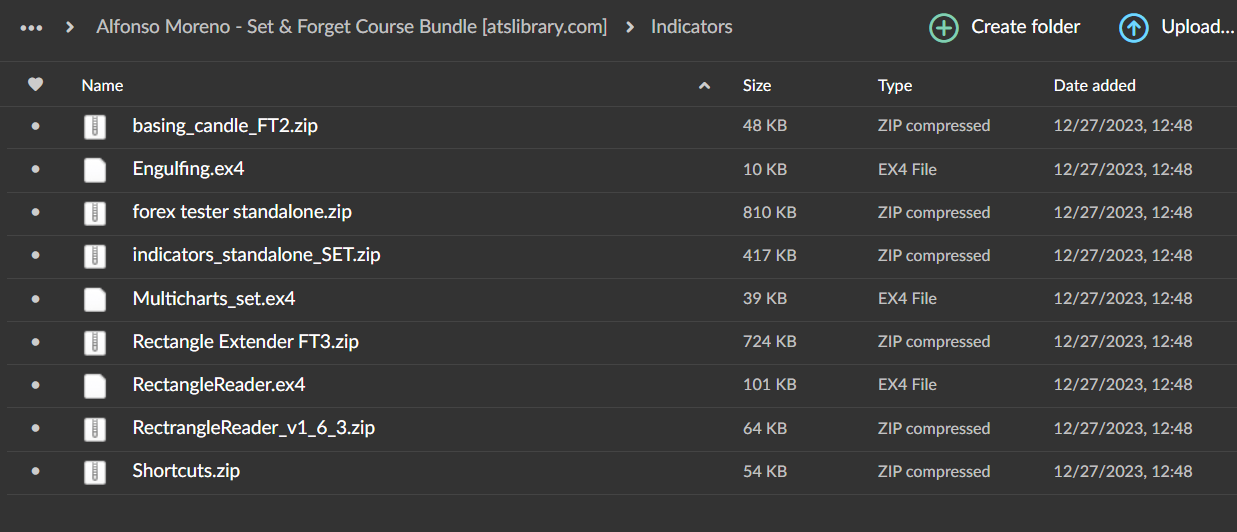Toggle favorite dot for indicators_standalone_SET.zip
1237x532 pixels.
point(36,256)
